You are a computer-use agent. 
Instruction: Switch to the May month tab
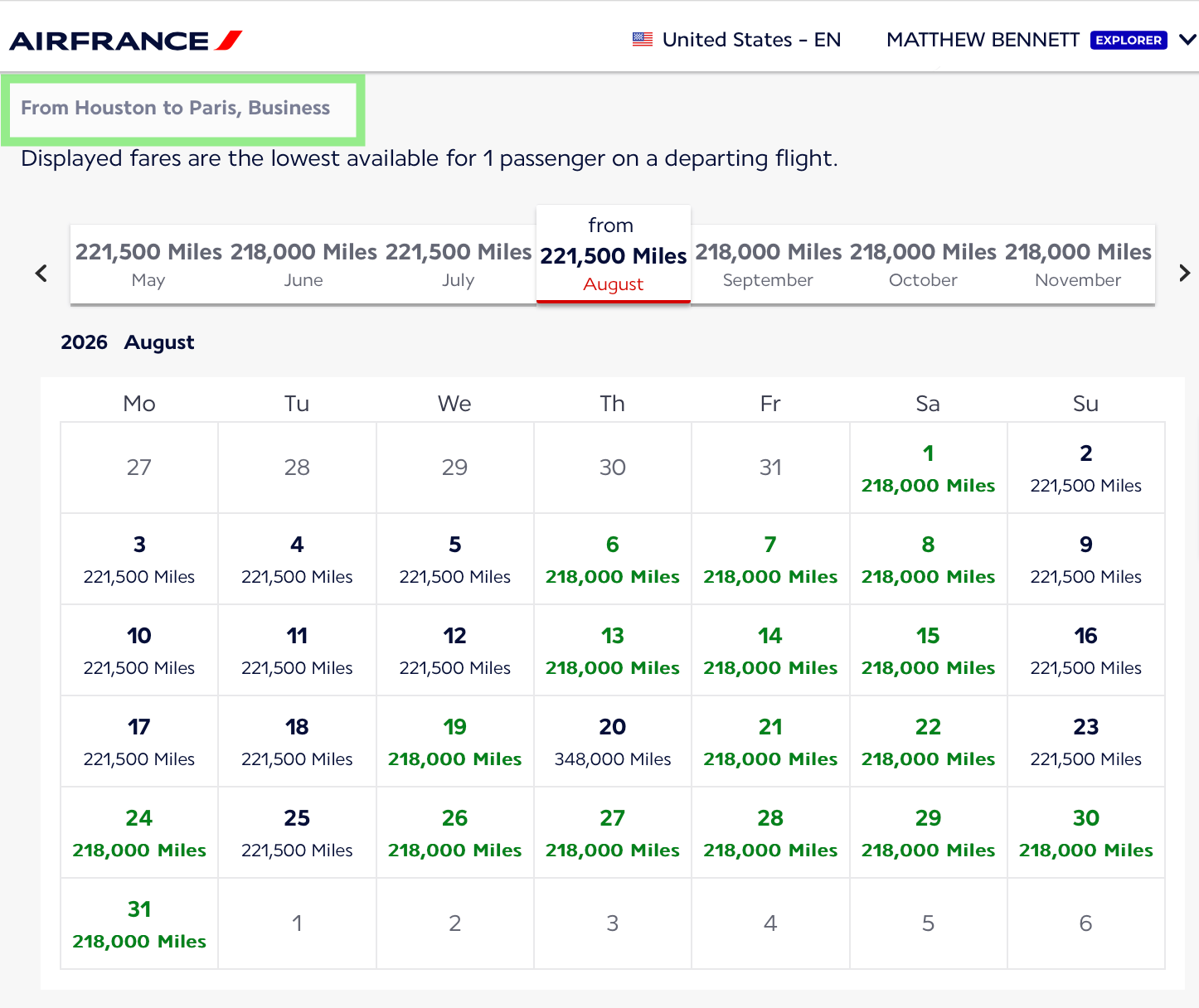148,264
